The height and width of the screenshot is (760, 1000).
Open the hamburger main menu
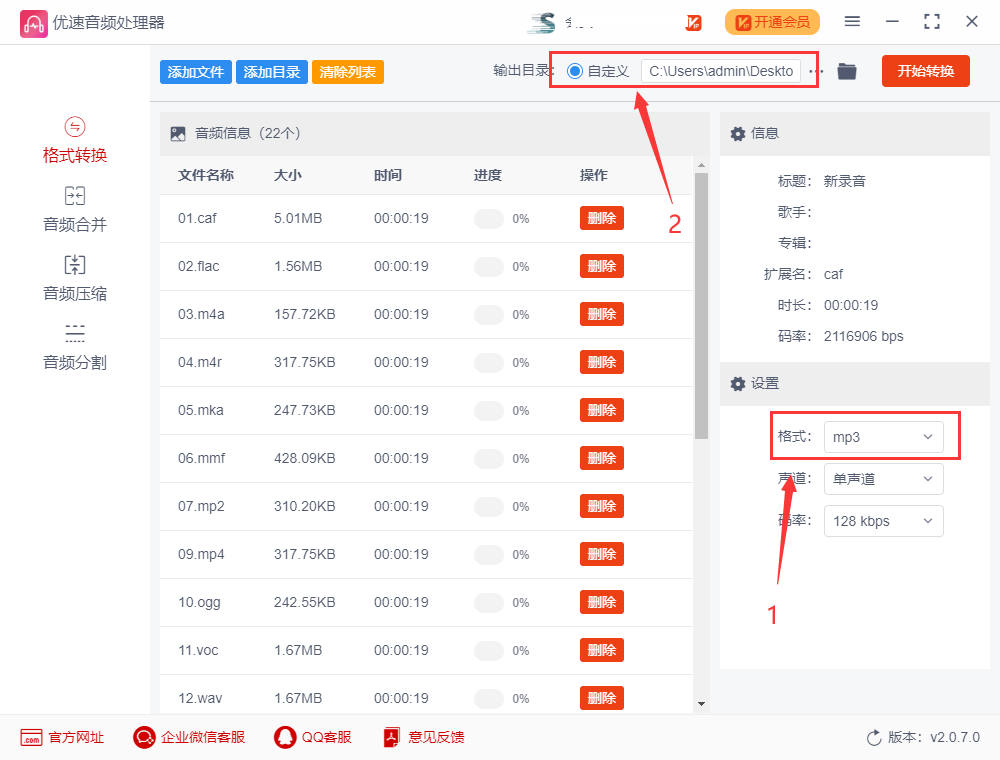point(852,22)
